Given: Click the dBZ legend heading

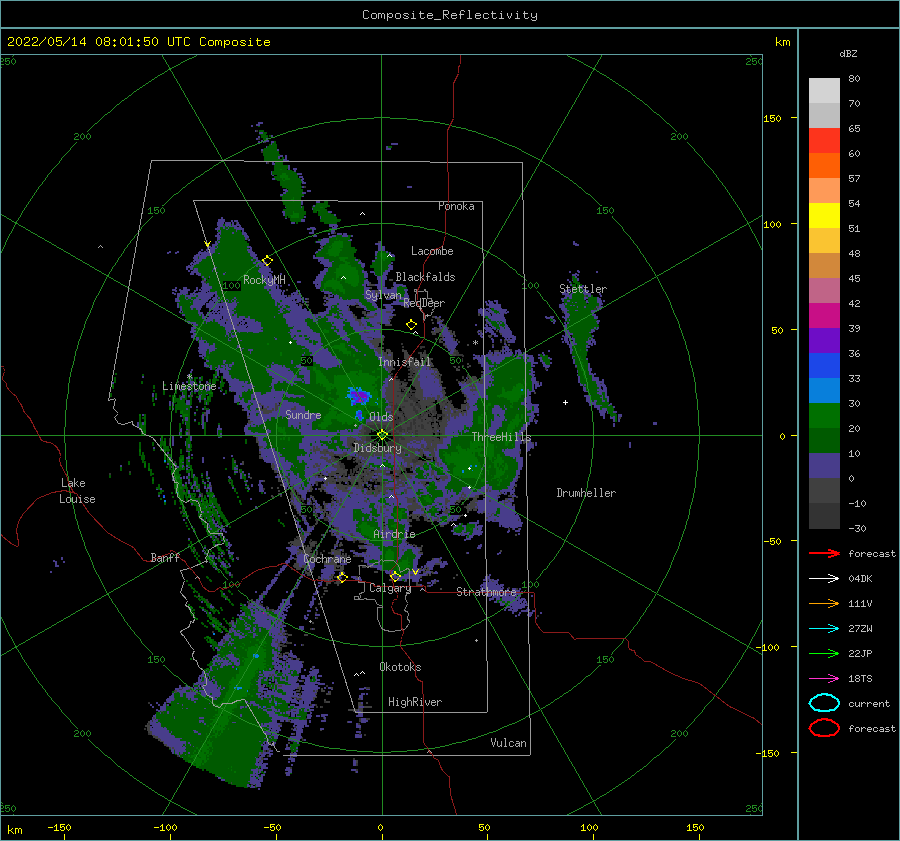Looking at the screenshot, I should [x=848, y=53].
